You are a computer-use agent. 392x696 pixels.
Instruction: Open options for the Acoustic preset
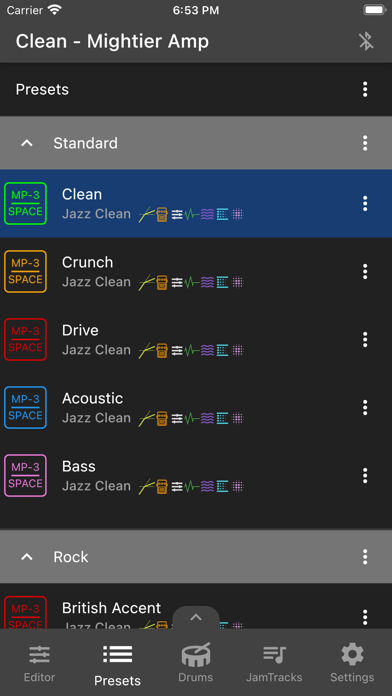[x=365, y=407]
